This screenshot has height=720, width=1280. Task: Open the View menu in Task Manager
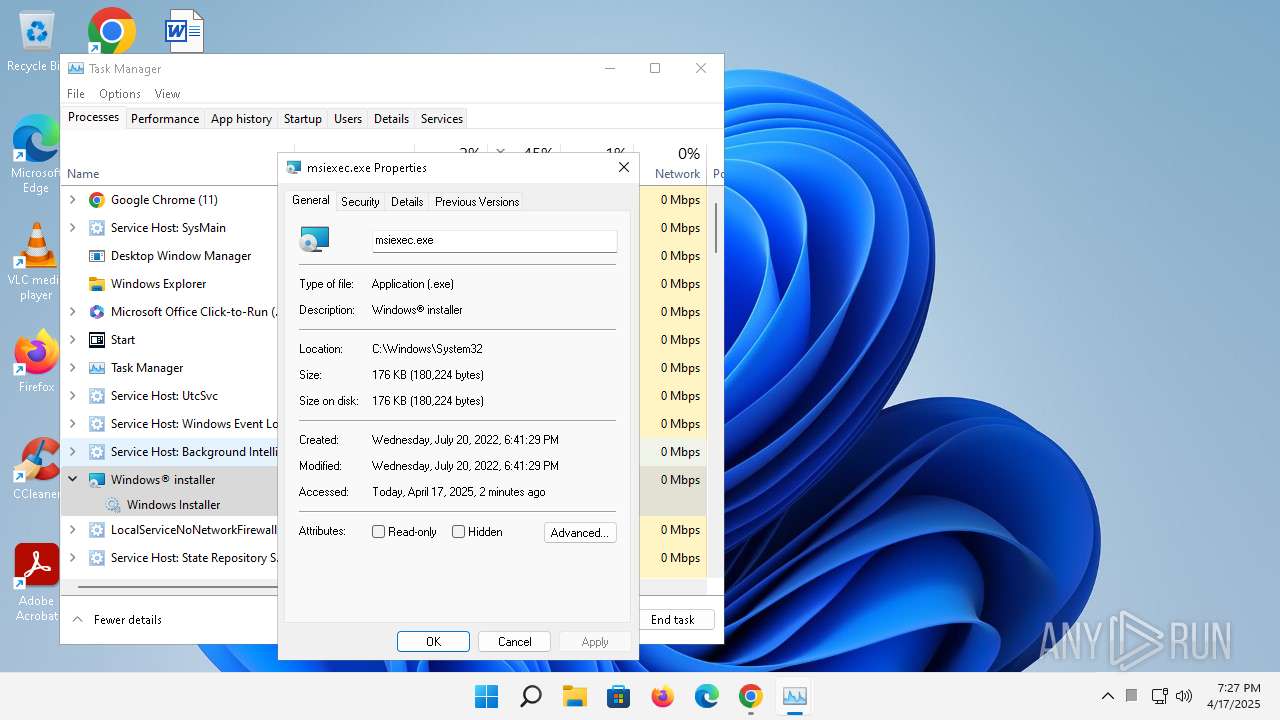(167, 94)
